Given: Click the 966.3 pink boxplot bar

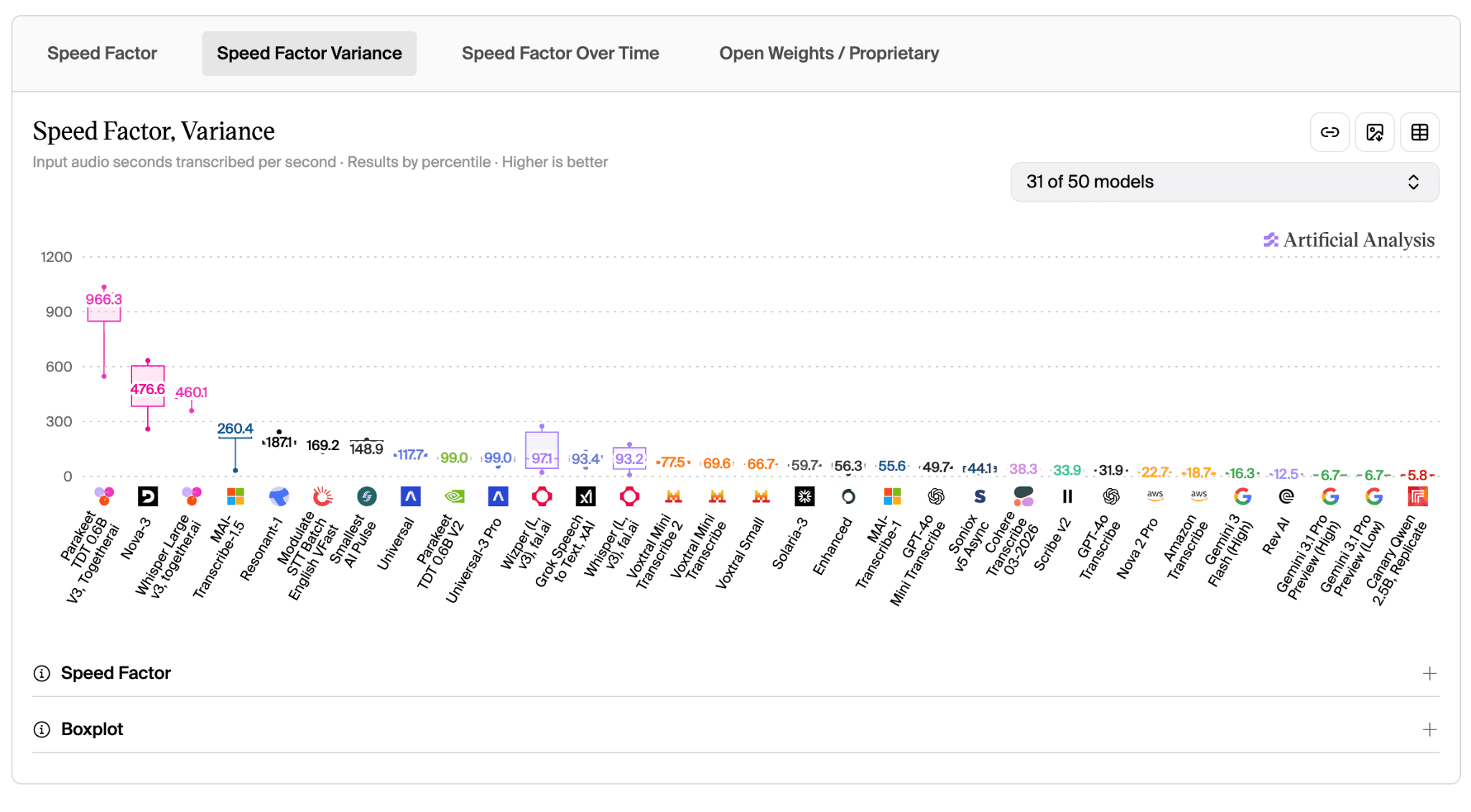Looking at the screenshot, I should coord(104,314).
